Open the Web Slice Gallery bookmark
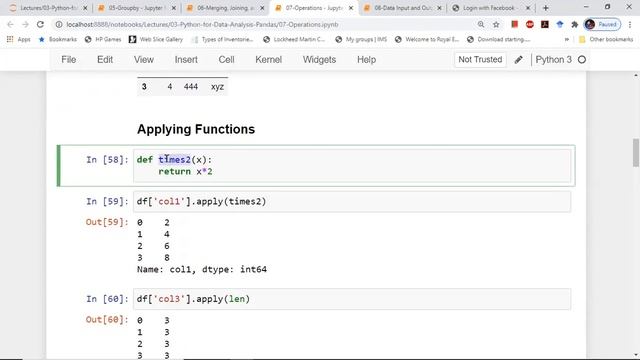Screen dimensions: 640x360 pos(156,40)
